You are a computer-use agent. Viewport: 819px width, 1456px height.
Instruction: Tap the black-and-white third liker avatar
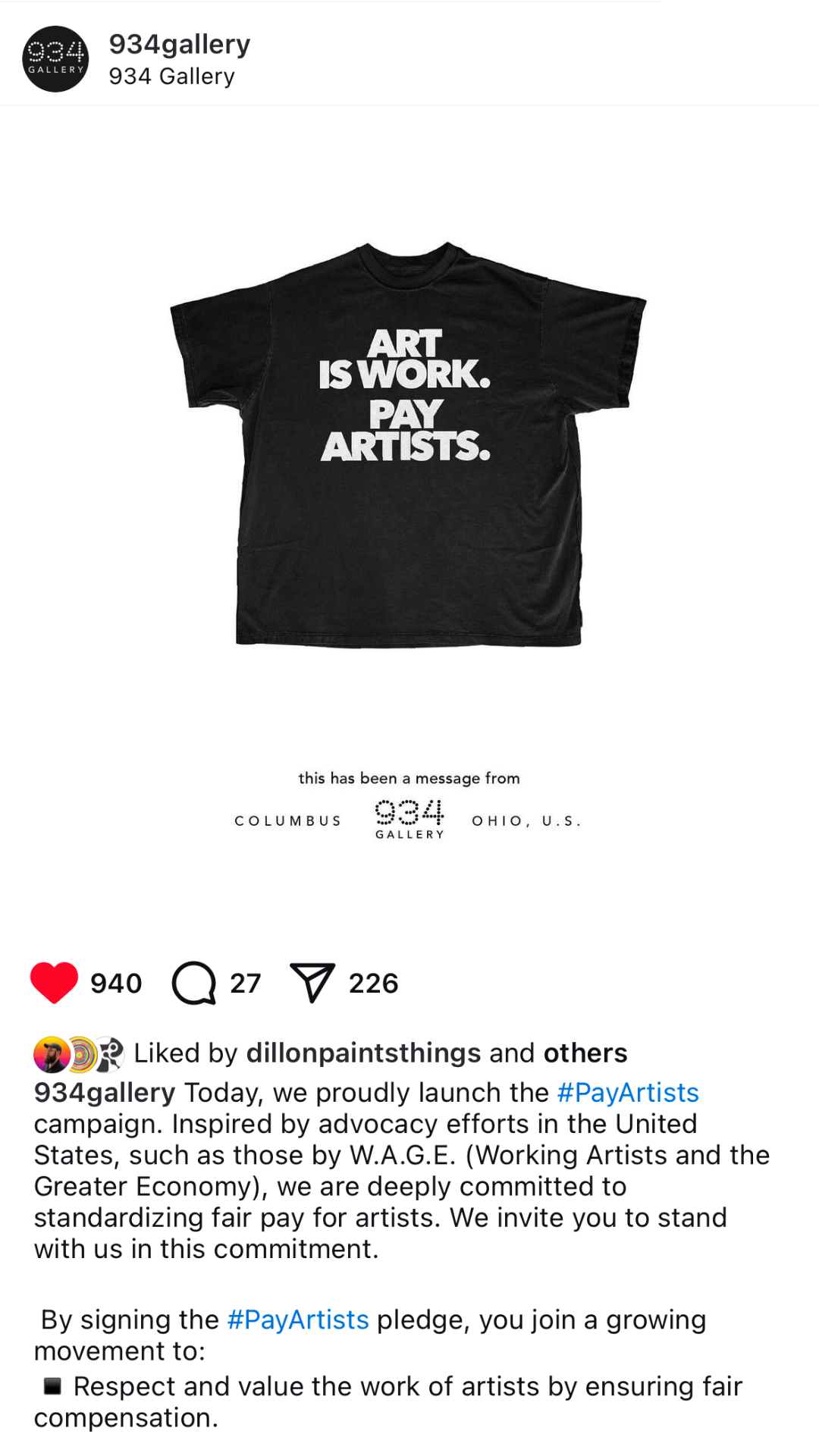[x=110, y=1054]
